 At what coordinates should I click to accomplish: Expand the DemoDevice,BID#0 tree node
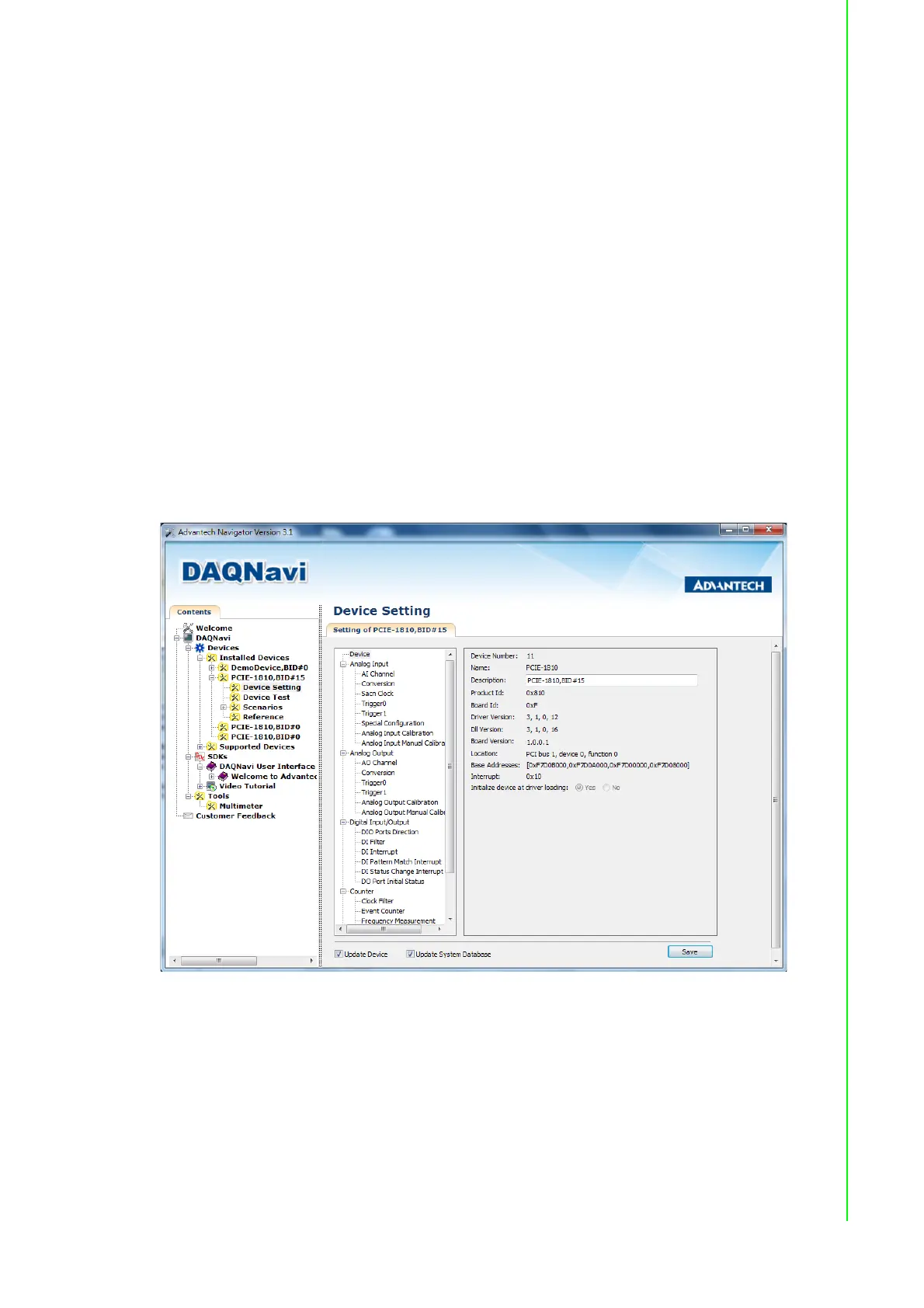point(211,668)
